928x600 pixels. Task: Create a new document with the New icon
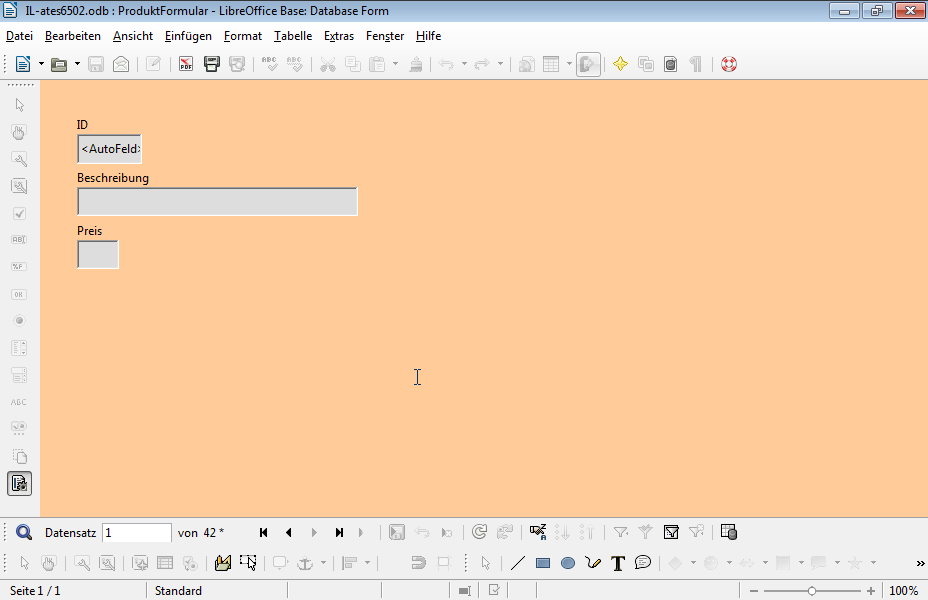tap(22, 64)
